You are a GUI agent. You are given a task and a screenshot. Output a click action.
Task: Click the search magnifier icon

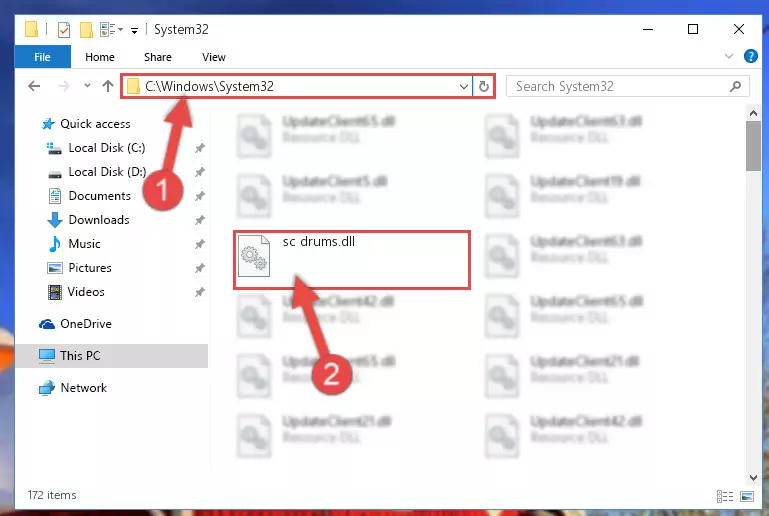pos(735,86)
